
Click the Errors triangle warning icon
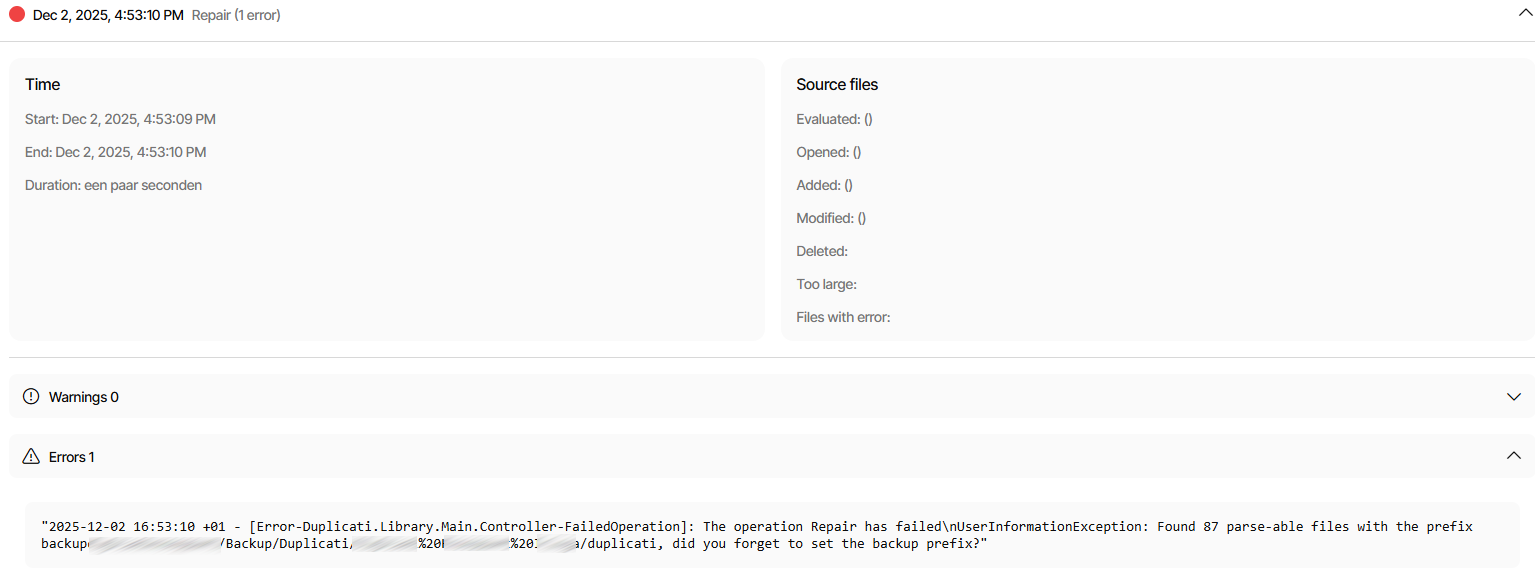31,457
